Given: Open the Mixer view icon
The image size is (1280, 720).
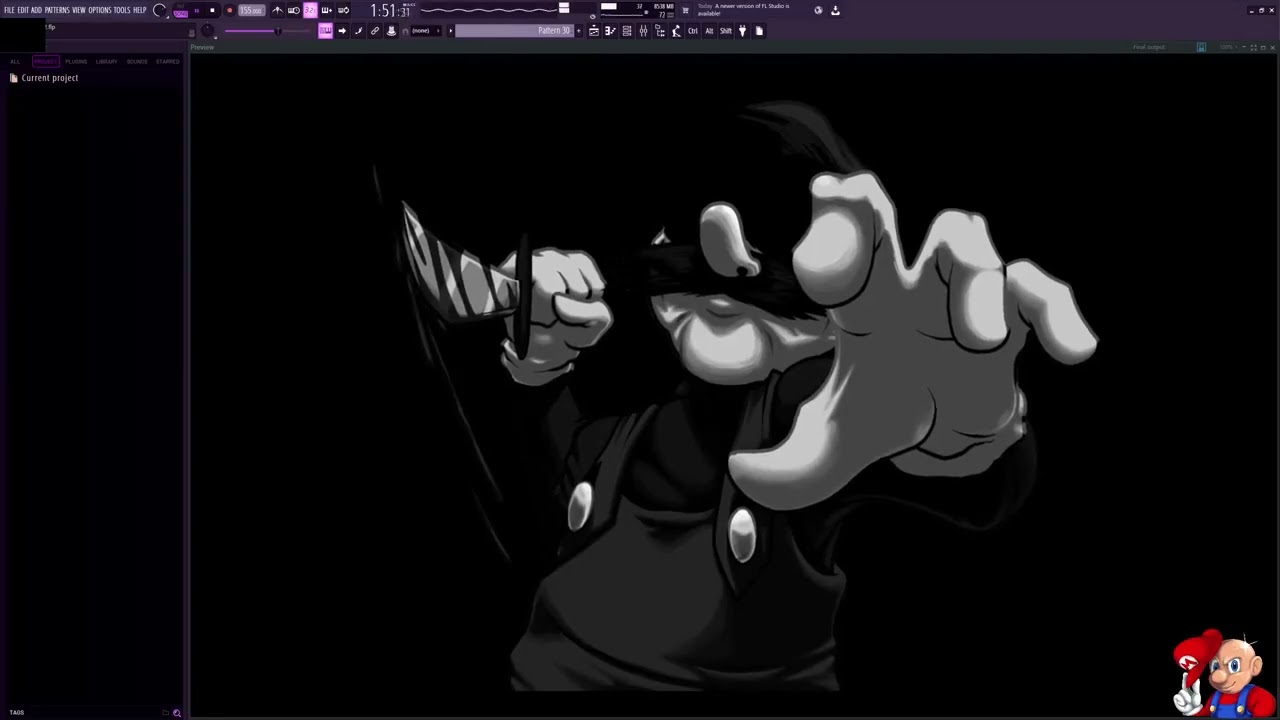Looking at the screenshot, I should coord(643,31).
